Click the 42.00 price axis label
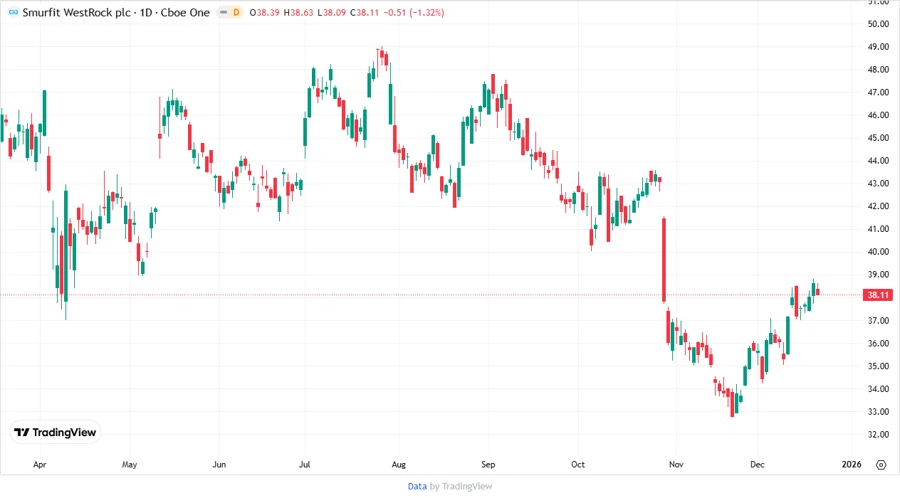The image size is (900, 498). point(878,206)
